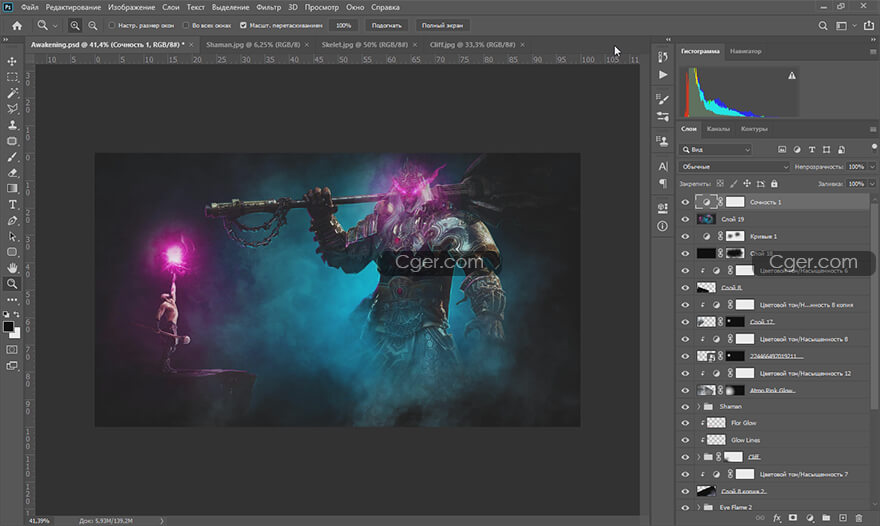Select the Gradient tool
This screenshot has width=880, height=526.
(x=12, y=189)
